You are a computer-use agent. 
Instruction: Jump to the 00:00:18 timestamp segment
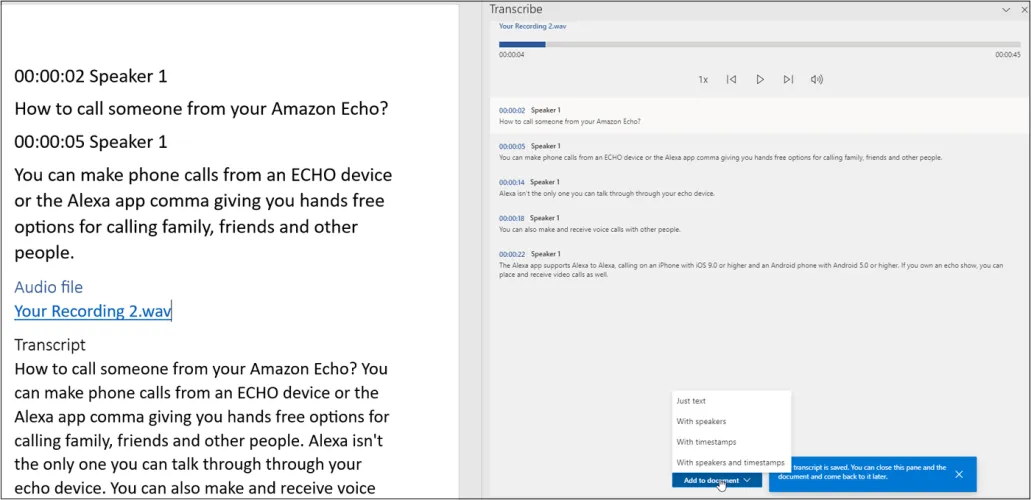point(512,218)
